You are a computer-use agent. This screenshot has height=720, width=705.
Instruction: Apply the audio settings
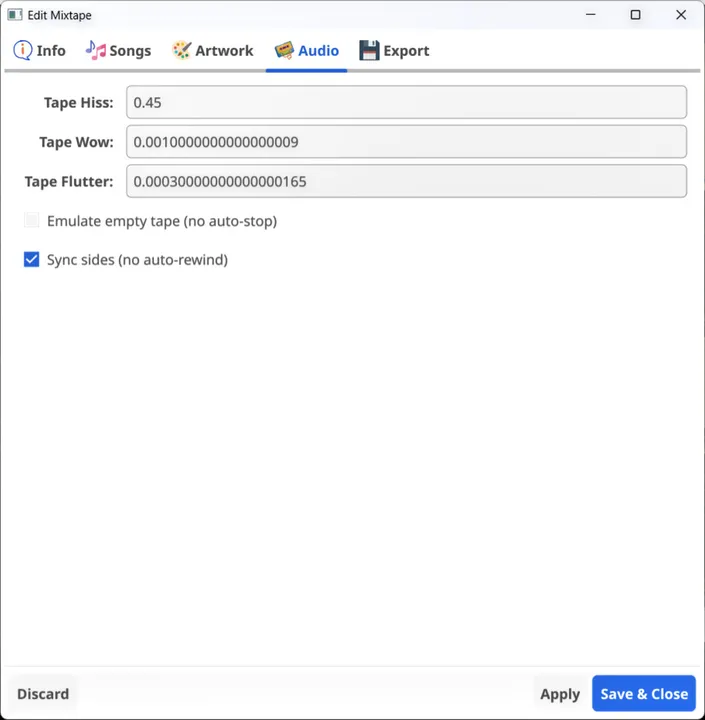click(x=560, y=693)
